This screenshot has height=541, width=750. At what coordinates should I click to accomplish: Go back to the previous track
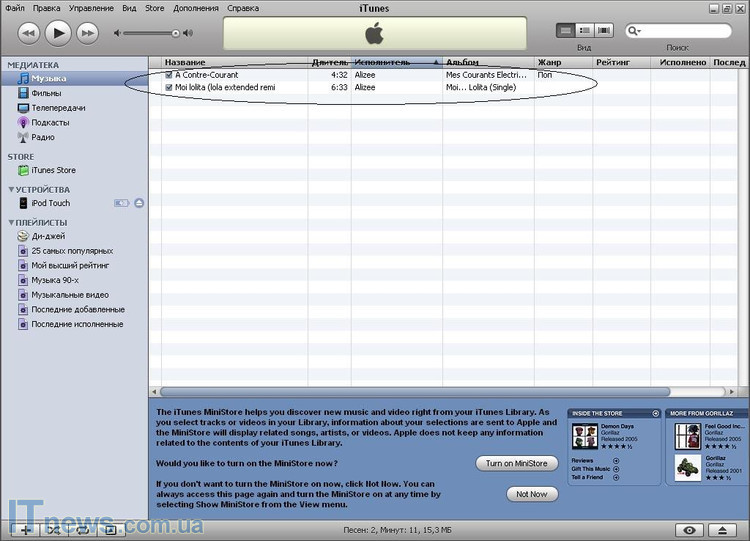point(28,33)
